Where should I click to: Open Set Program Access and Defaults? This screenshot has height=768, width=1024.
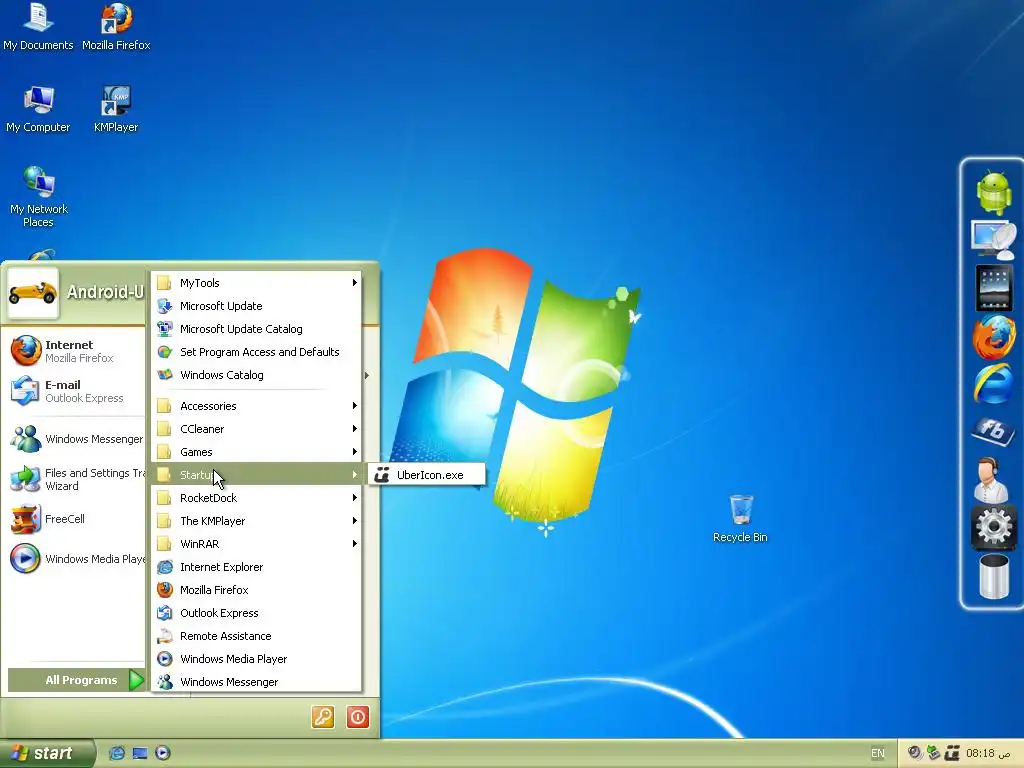[x=257, y=351]
